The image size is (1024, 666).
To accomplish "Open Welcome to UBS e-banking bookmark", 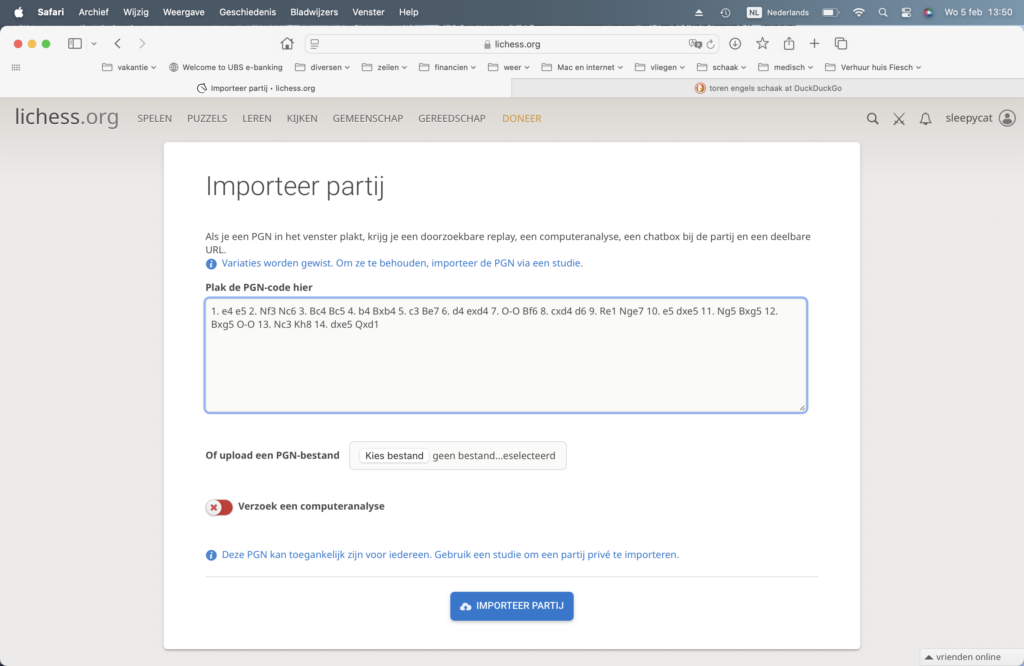I will [225, 67].
